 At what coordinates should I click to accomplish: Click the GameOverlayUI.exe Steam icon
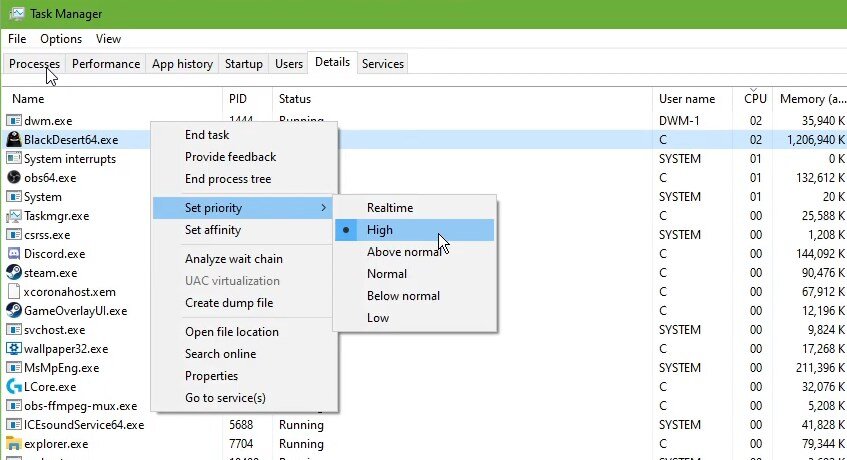14,310
